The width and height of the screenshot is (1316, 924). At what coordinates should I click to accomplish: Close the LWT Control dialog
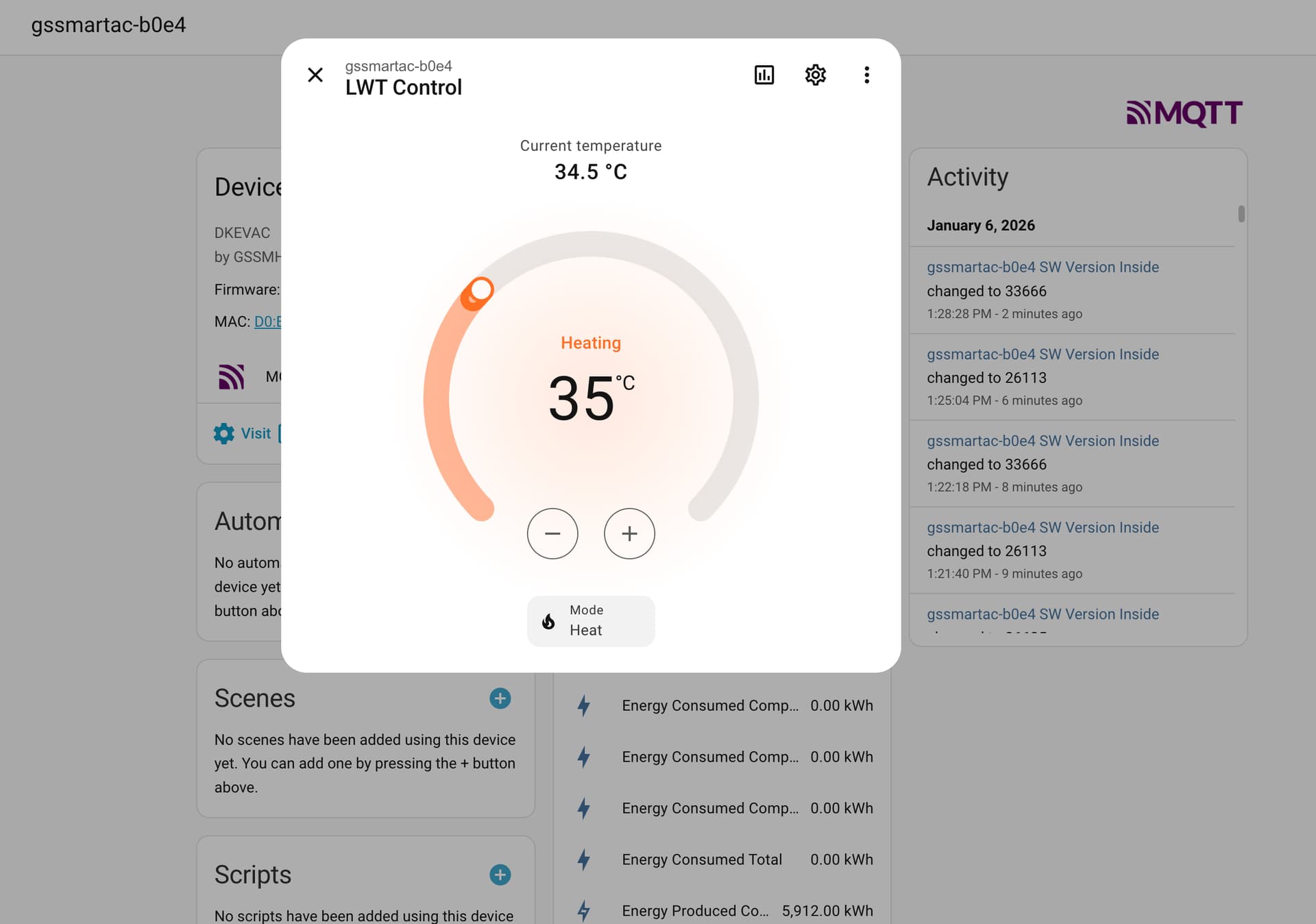[x=315, y=75]
